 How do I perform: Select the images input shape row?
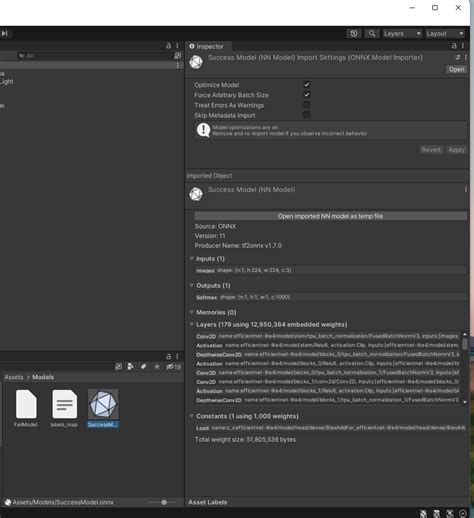tap(330, 270)
